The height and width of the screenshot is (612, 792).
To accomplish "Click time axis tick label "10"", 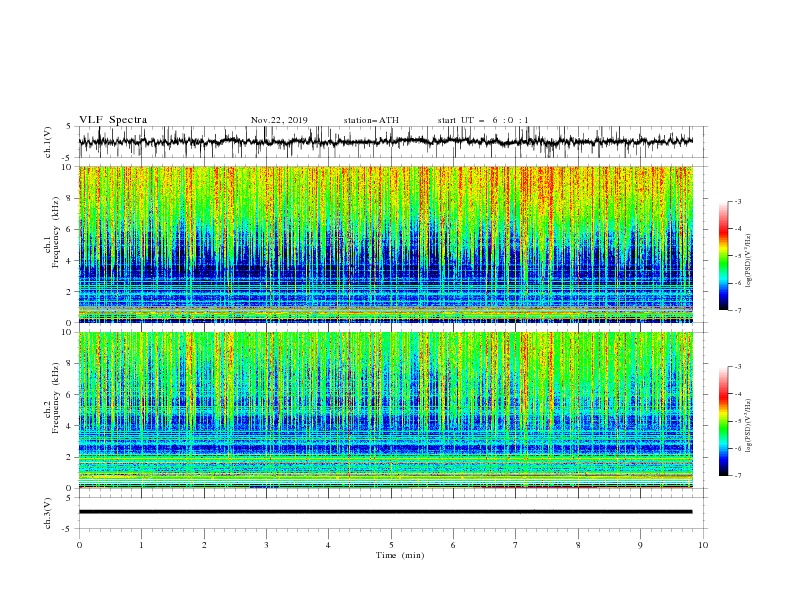I will pos(703,545).
